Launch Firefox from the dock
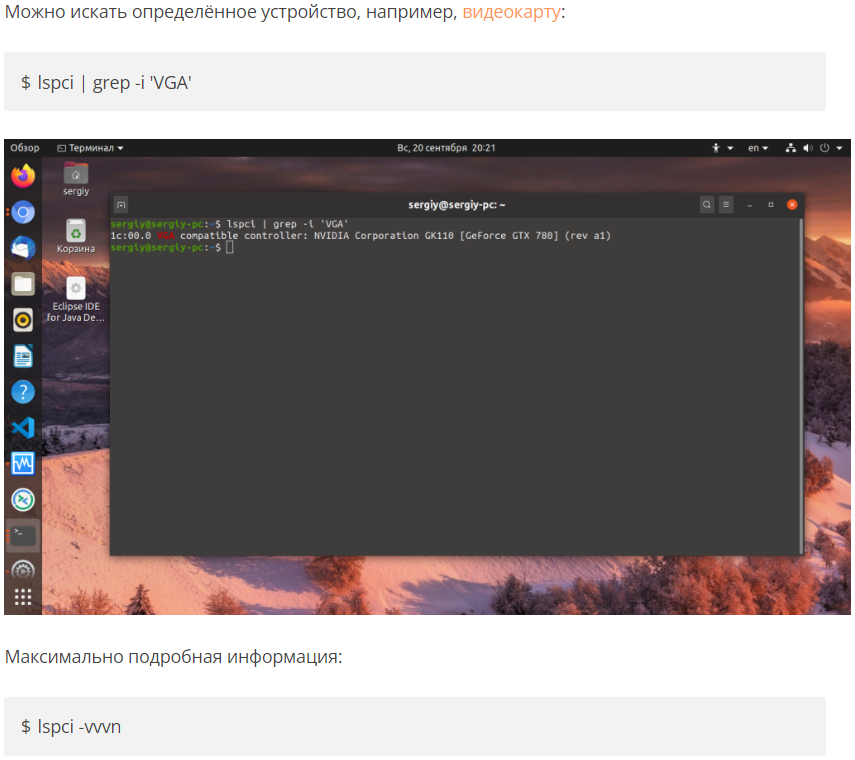Screen dimensions: 855x760 (23, 176)
